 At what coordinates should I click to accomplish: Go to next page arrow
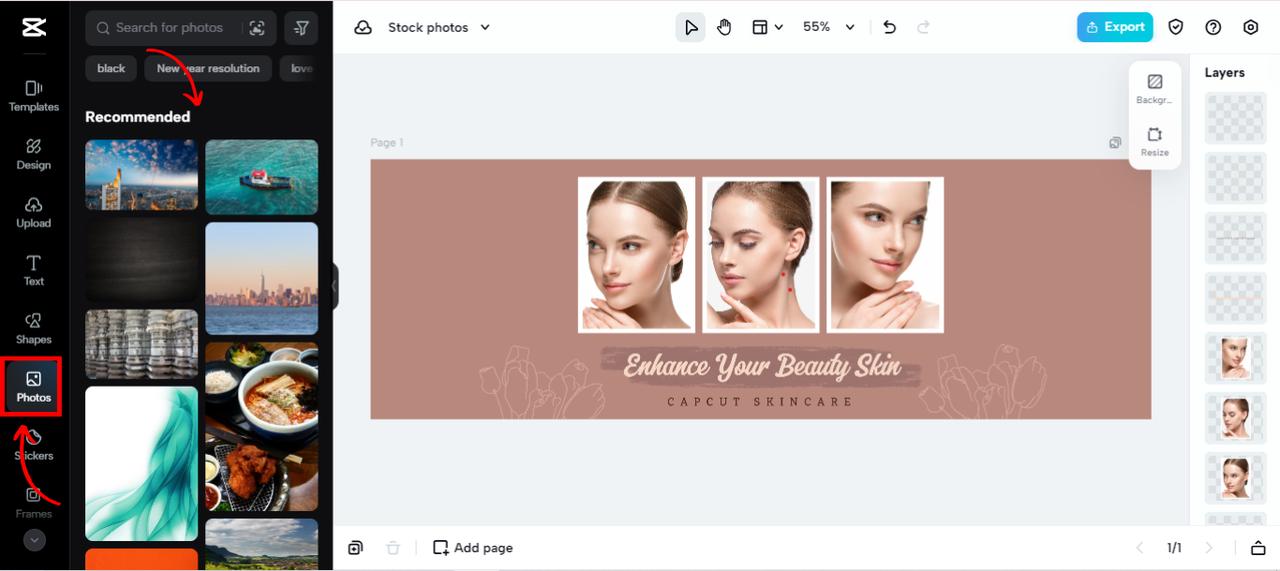click(x=1209, y=548)
